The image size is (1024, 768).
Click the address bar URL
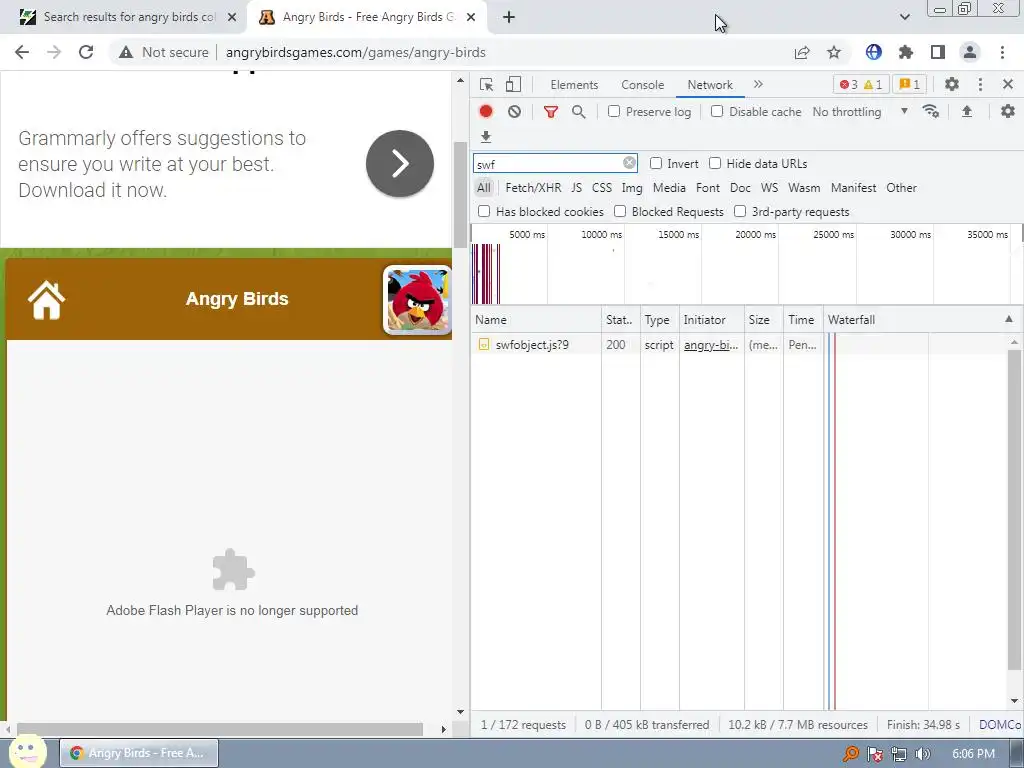click(356, 52)
